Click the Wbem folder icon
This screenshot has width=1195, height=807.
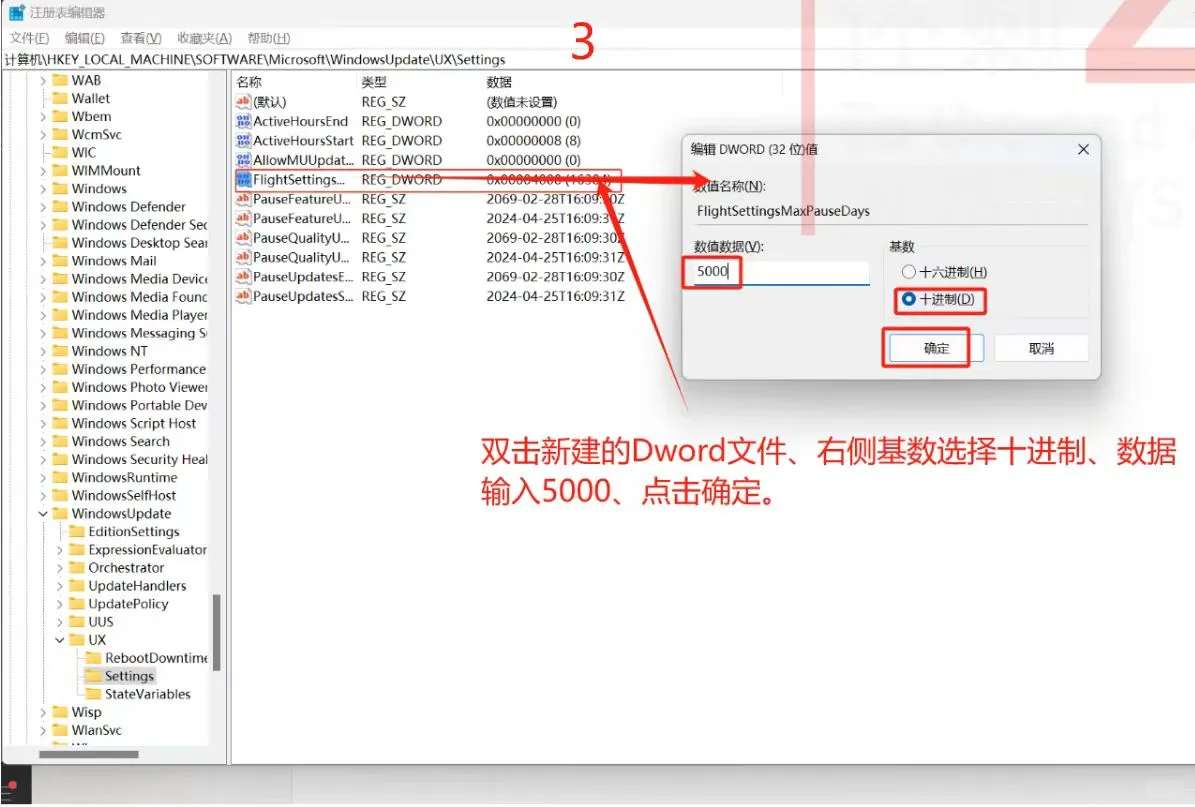coord(59,117)
